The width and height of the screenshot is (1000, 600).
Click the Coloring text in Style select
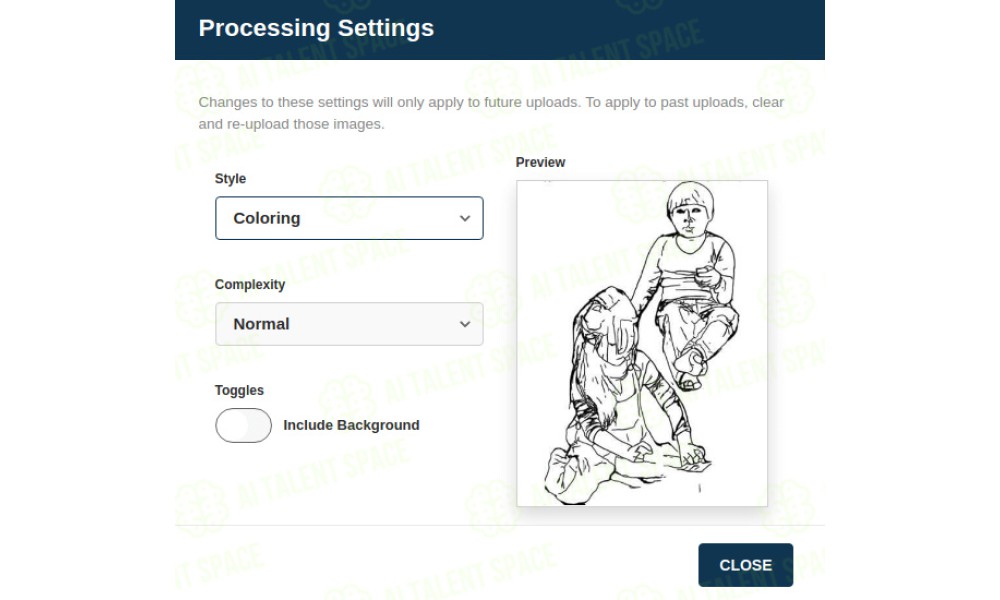[x=267, y=218]
